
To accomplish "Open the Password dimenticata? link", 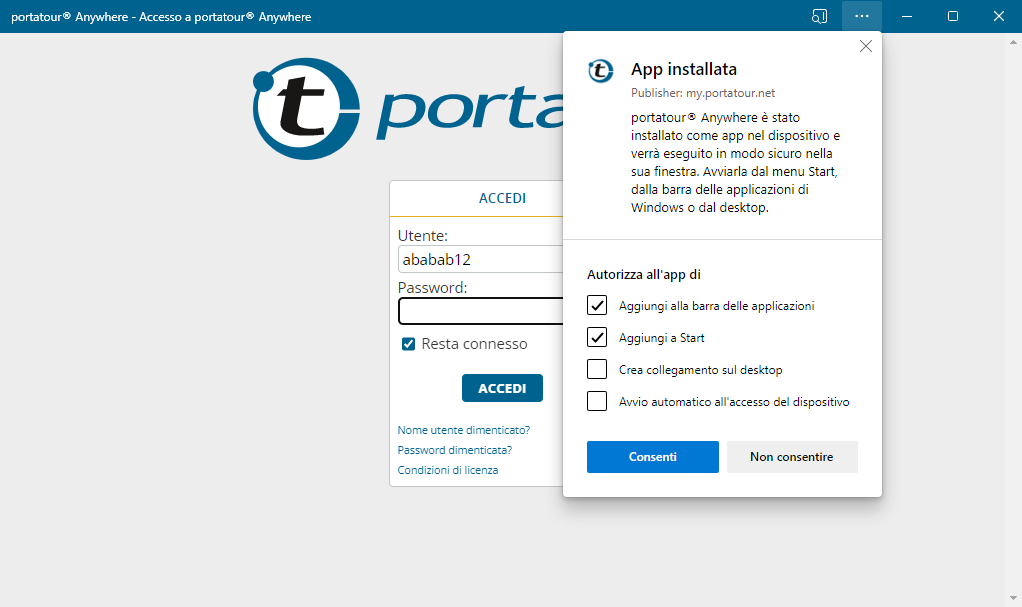I will coord(454,451).
